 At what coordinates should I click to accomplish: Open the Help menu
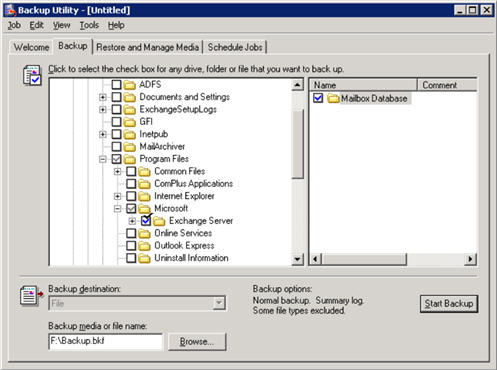click(116, 25)
